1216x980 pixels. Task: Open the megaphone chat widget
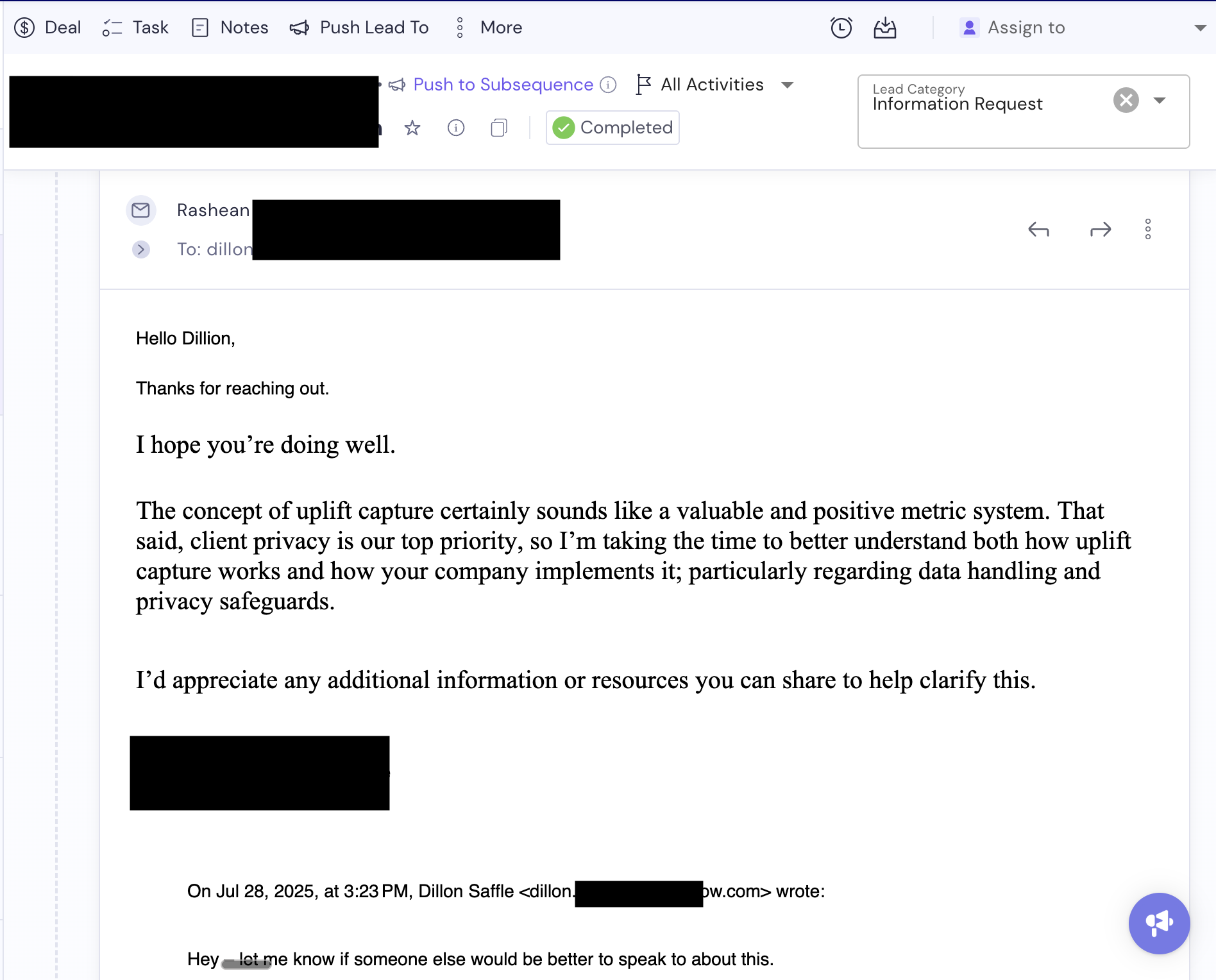1159,923
